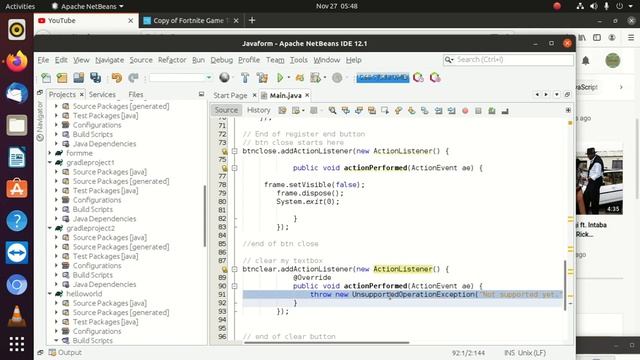The width and height of the screenshot is (640, 360).
Task: Open a new tab in Firefox window
Action: (252, 20)
